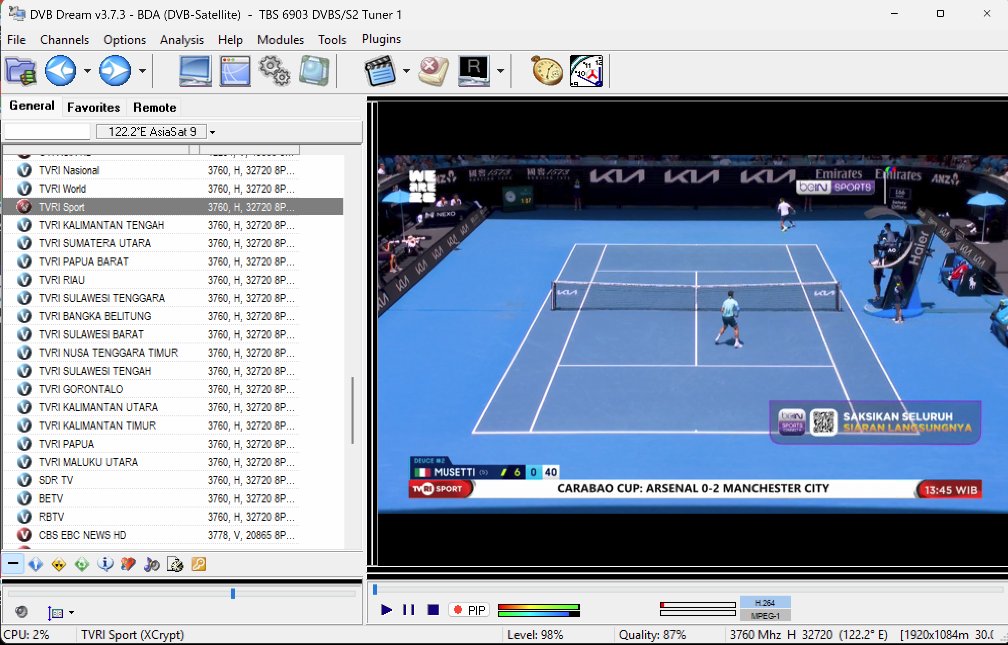This screenshot has width=1008, height=645.
Task: Click the info bubble icon below list
Action: click(x=105, y=565)
